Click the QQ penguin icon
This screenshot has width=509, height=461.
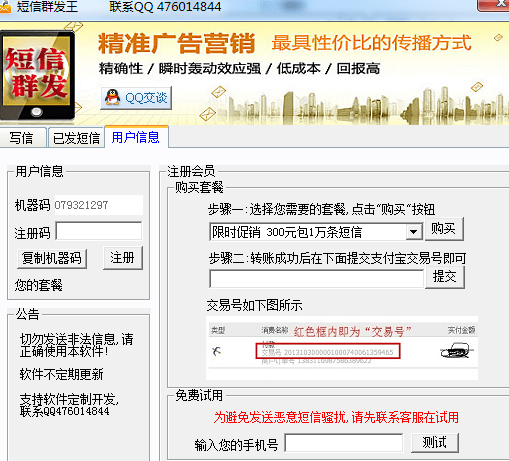pyautogui.click(x=112, y=98)
